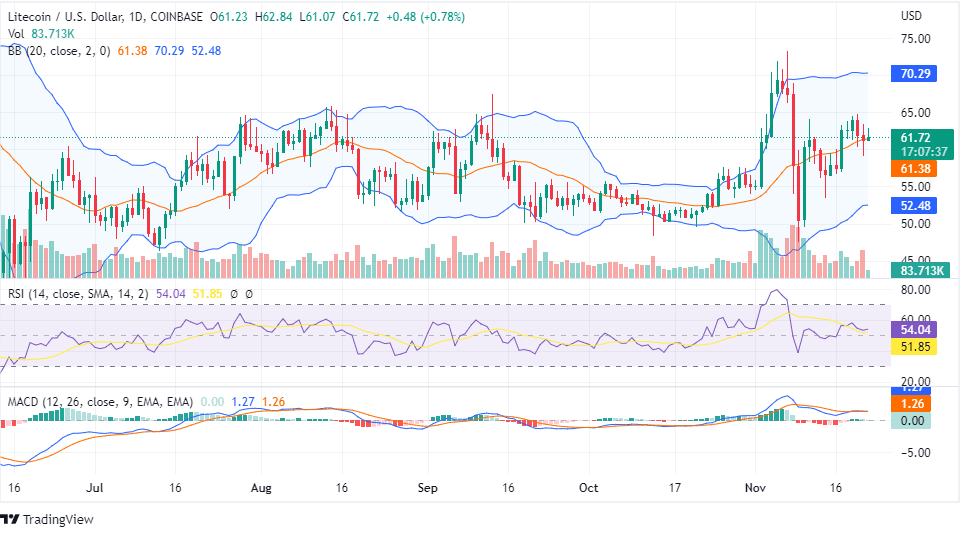Click the blue 52.48 lower band price label
The image size is (969, 537).
914,206
